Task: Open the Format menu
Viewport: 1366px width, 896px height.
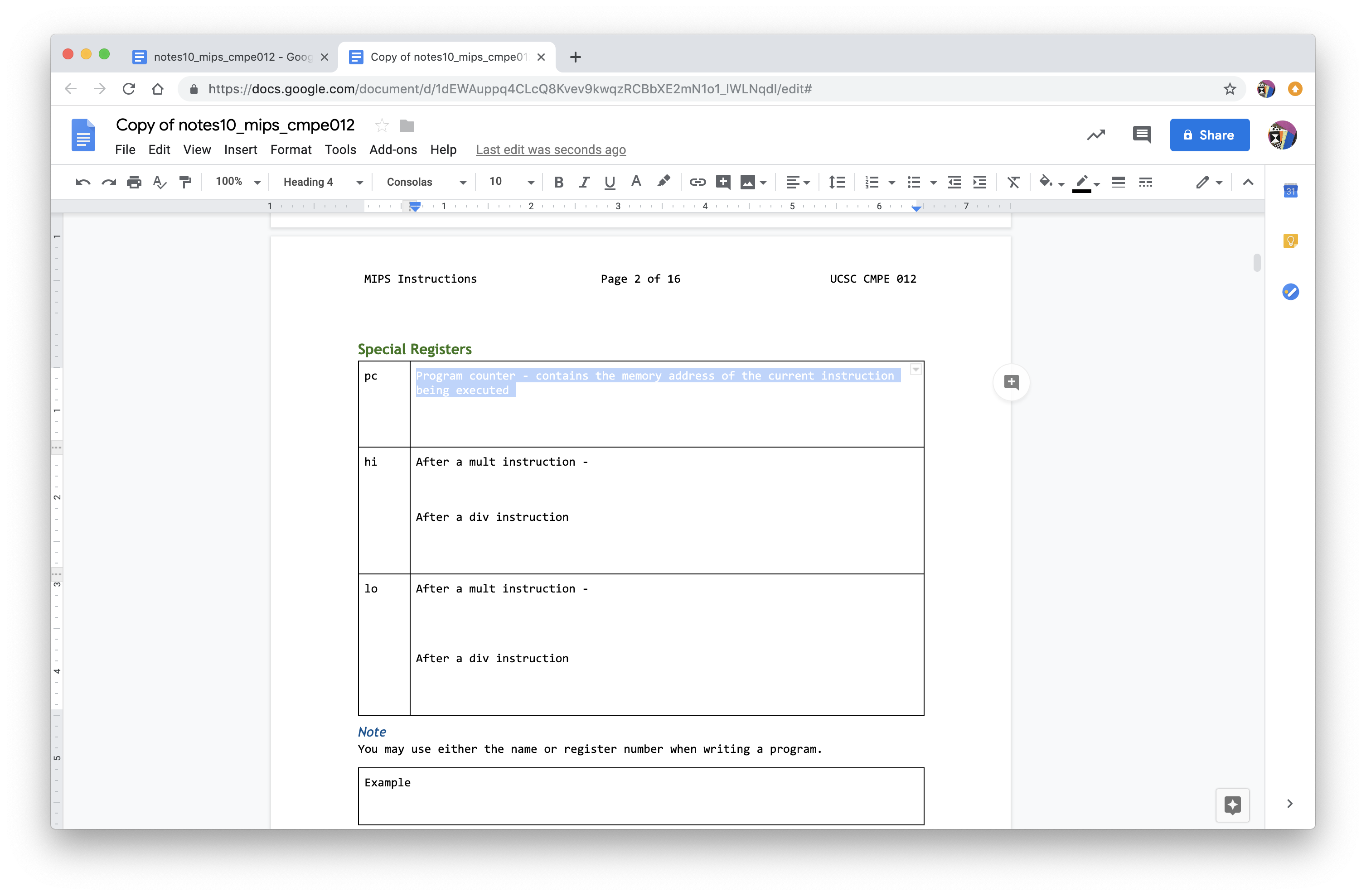Action: coord(291,150)
